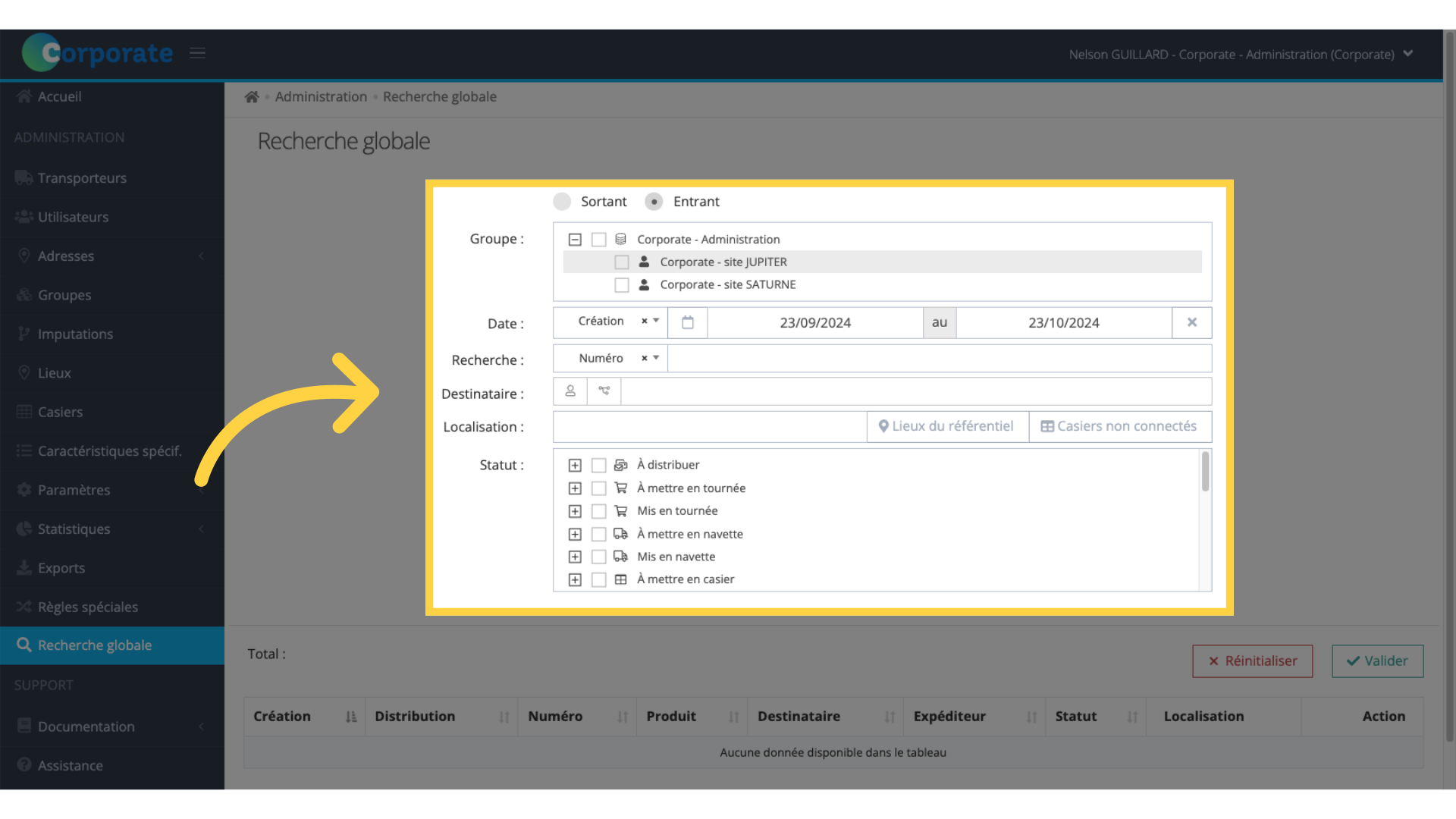Expand the Mis en tournée node
This screenshot has width=1456, height=819.
(x=575, y=511)
